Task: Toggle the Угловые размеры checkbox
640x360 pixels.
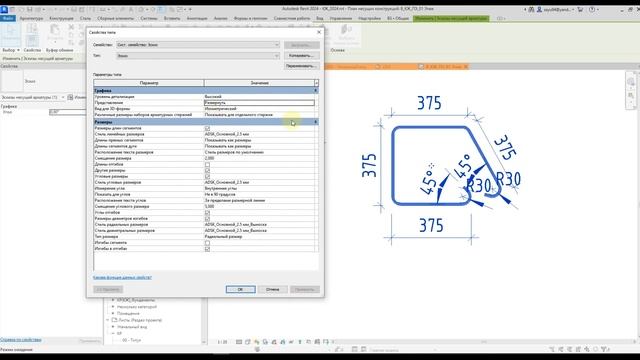Action: (x=207, y=176)
